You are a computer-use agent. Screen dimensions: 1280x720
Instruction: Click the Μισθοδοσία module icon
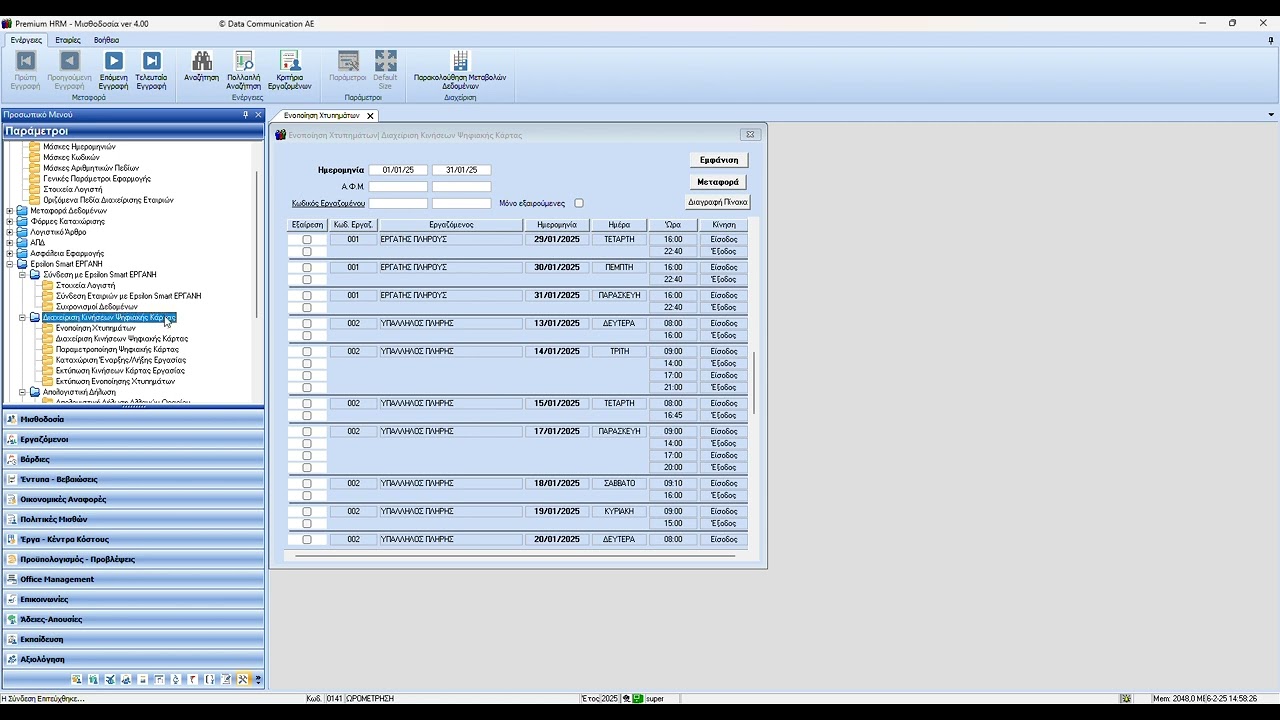click(11, 419)
